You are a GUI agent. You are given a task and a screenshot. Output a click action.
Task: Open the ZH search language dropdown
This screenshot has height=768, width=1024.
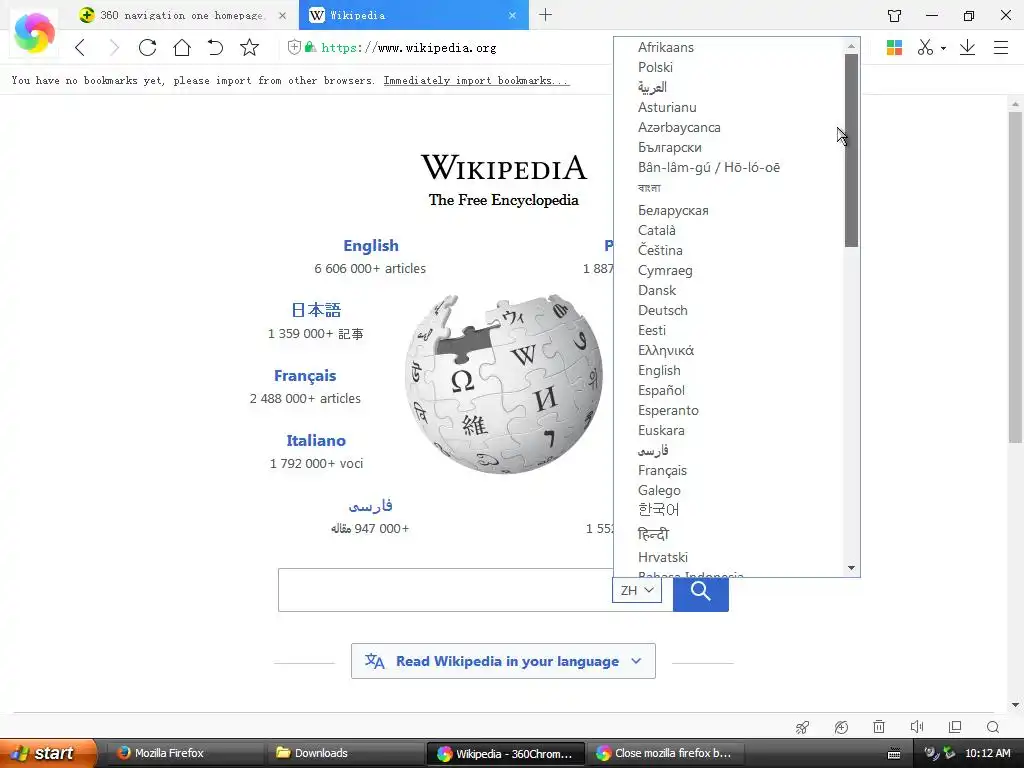[x=637, y=590]
